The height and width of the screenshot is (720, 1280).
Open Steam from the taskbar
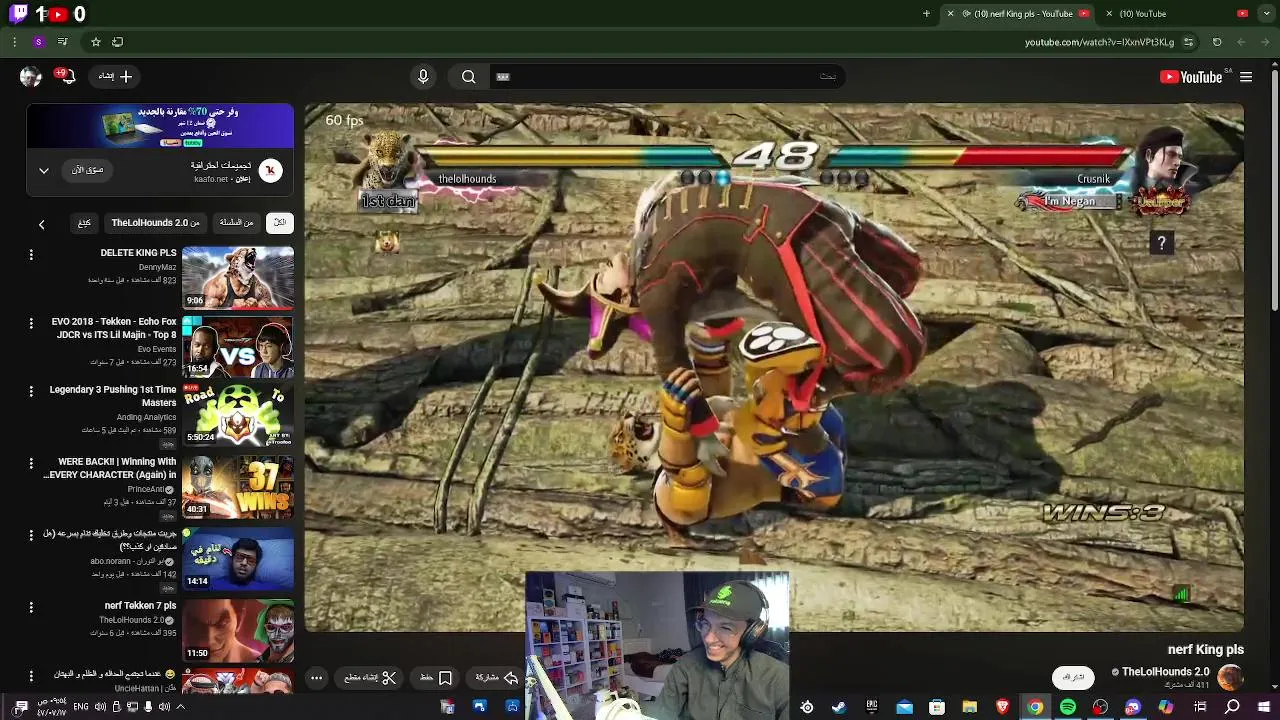tap(839, 707)
